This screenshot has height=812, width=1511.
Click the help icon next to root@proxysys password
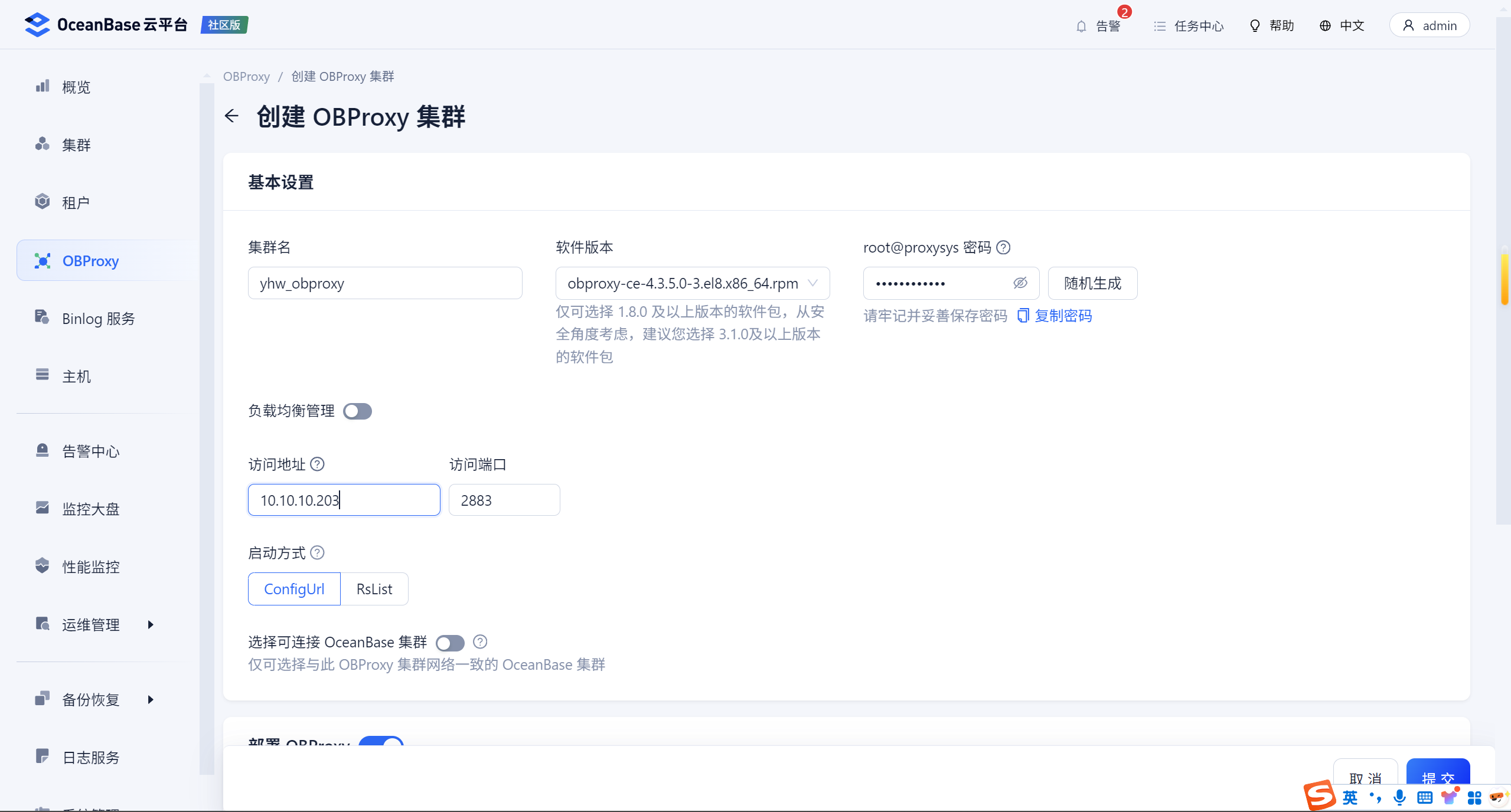pyautogui.click(x=1003, y=247)
